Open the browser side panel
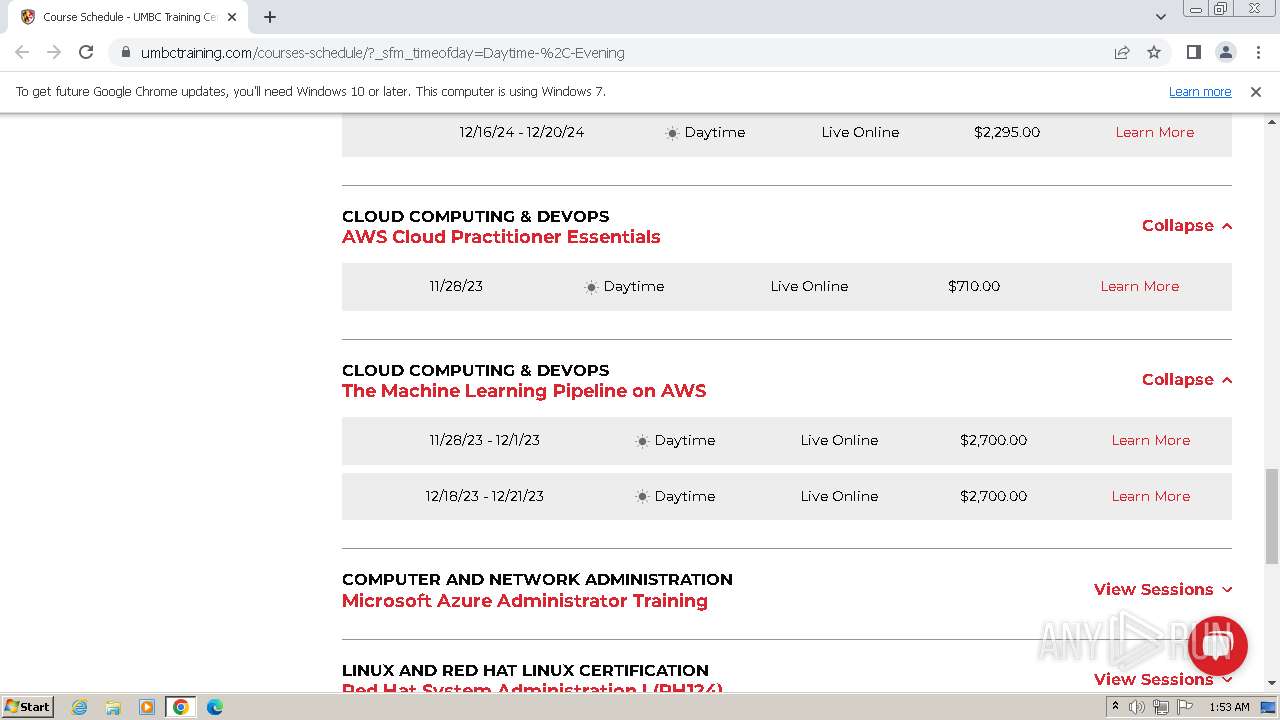 pos(1193,53)
